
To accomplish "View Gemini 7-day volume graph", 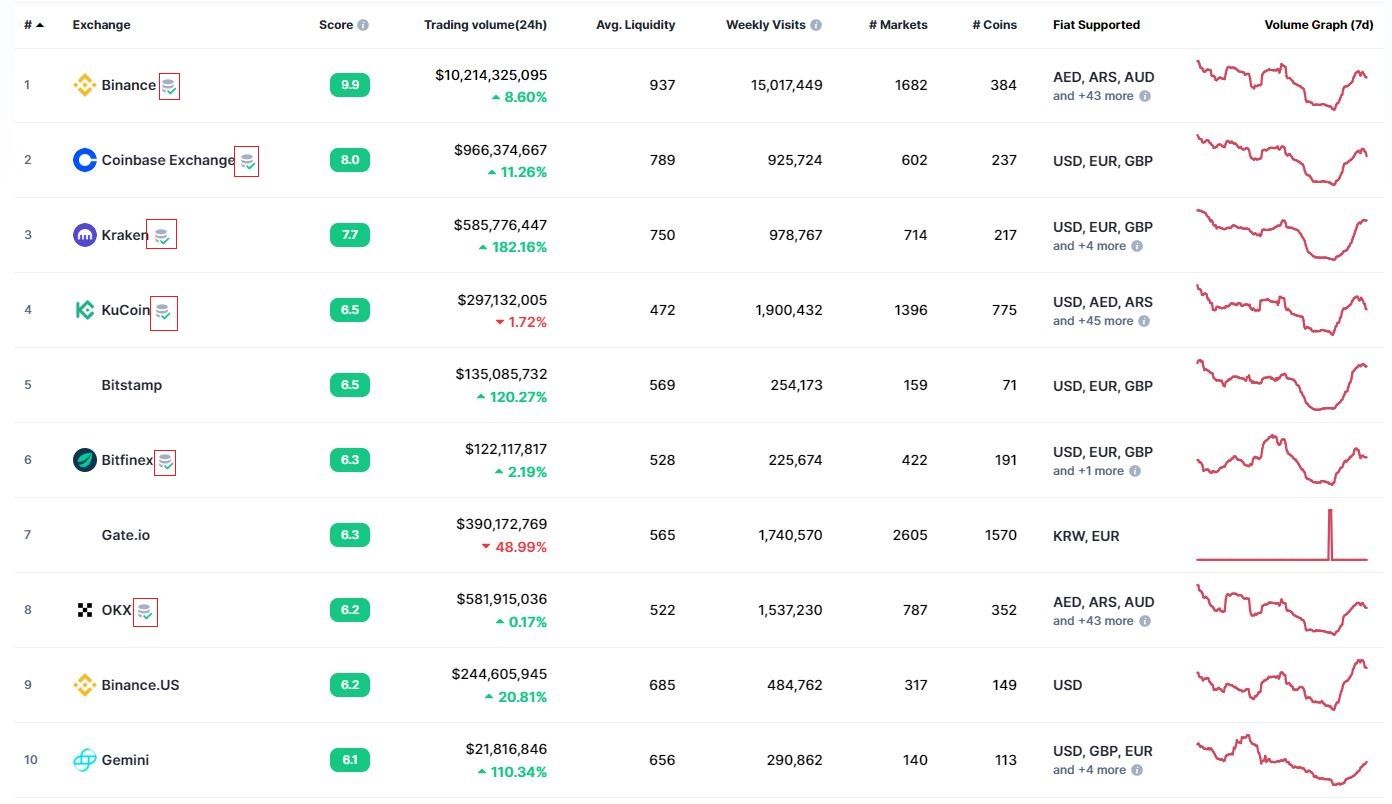I will coord(1282,760).
